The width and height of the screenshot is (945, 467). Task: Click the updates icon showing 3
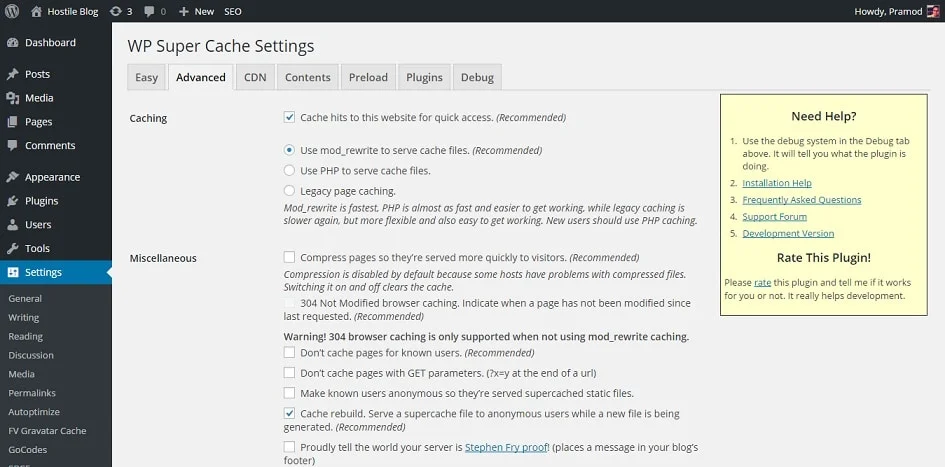coord(116,11)
